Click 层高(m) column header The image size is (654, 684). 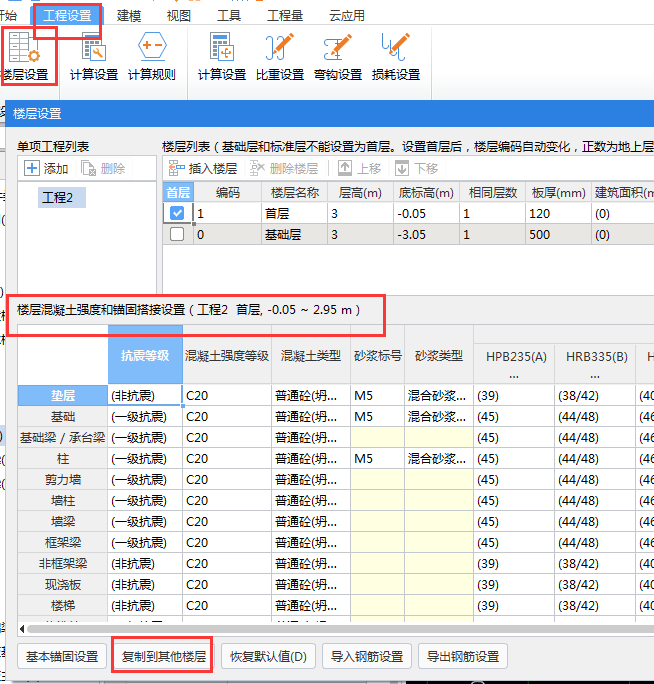(360, 192)
